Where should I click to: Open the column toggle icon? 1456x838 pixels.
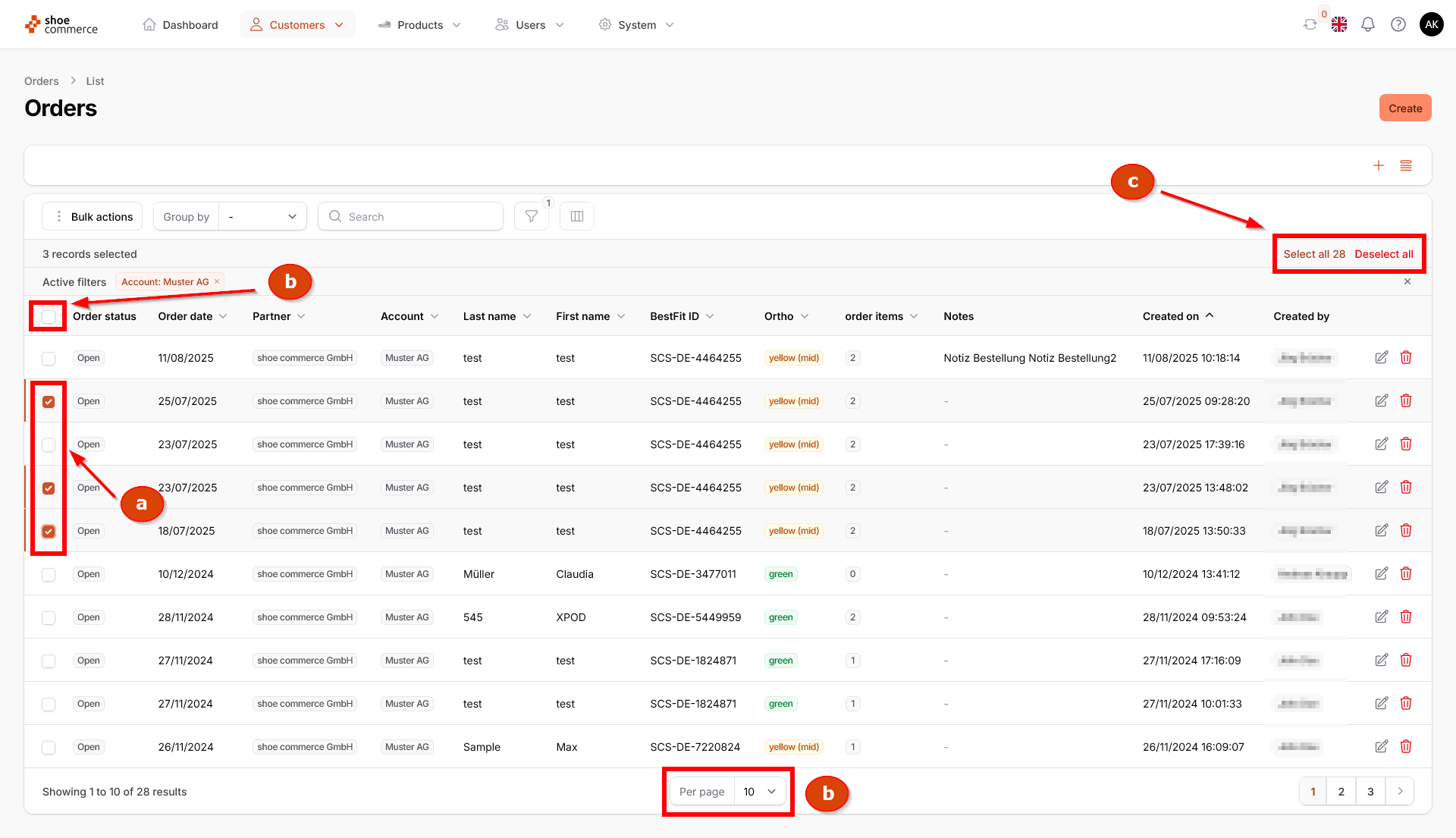click(576, 217)
